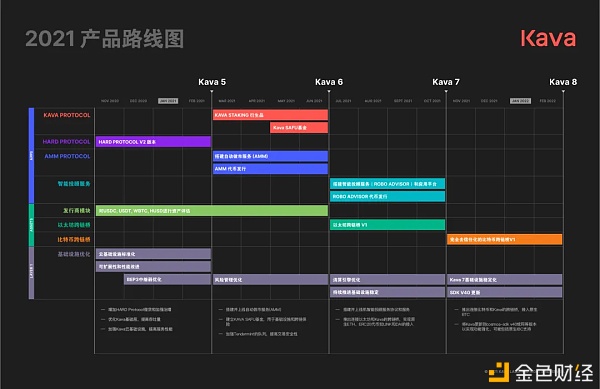Click the highlighted JAN 2022 month label

point(520,101)
